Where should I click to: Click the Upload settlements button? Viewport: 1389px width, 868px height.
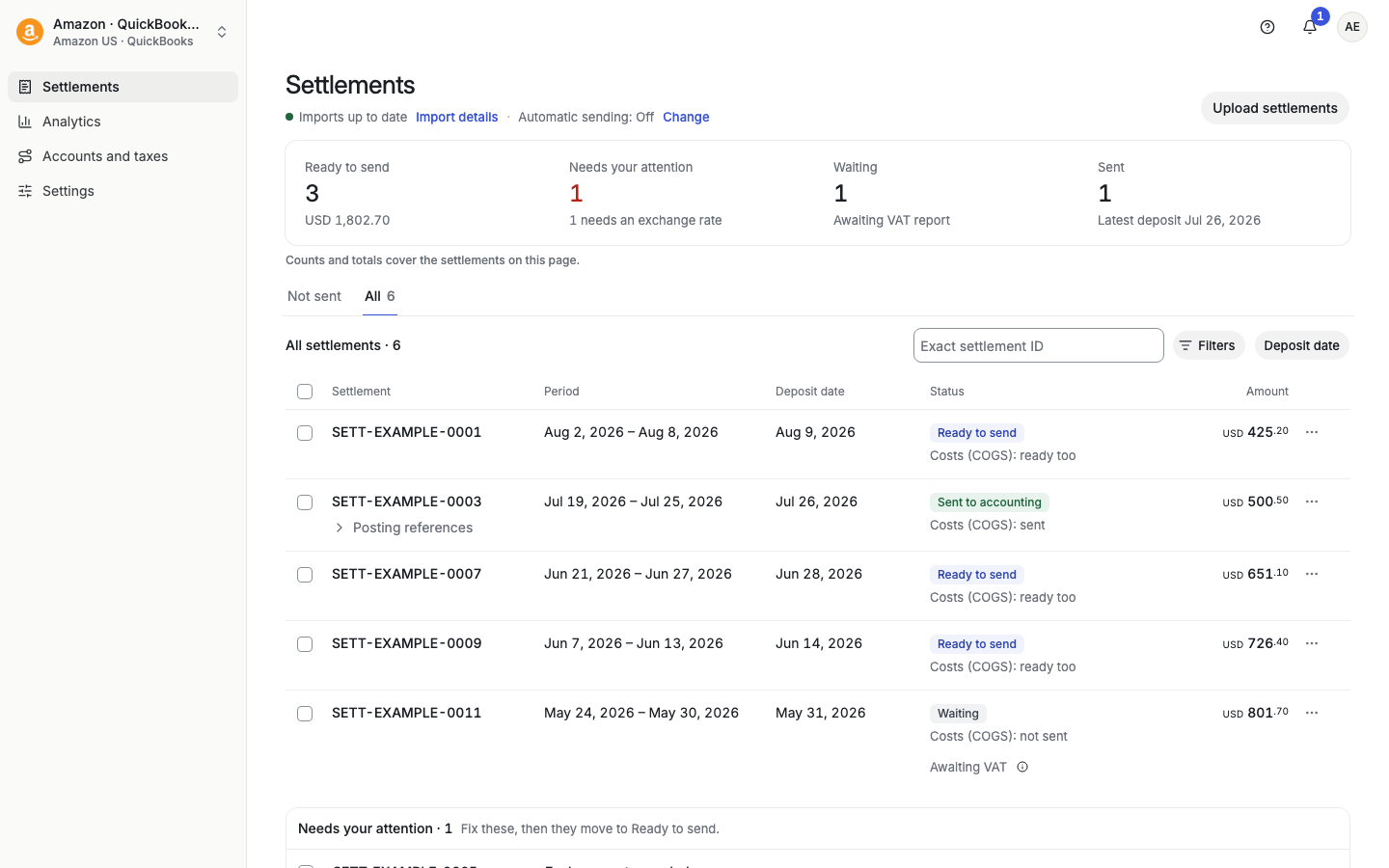pyautogui.click(x=1275, y=108)
